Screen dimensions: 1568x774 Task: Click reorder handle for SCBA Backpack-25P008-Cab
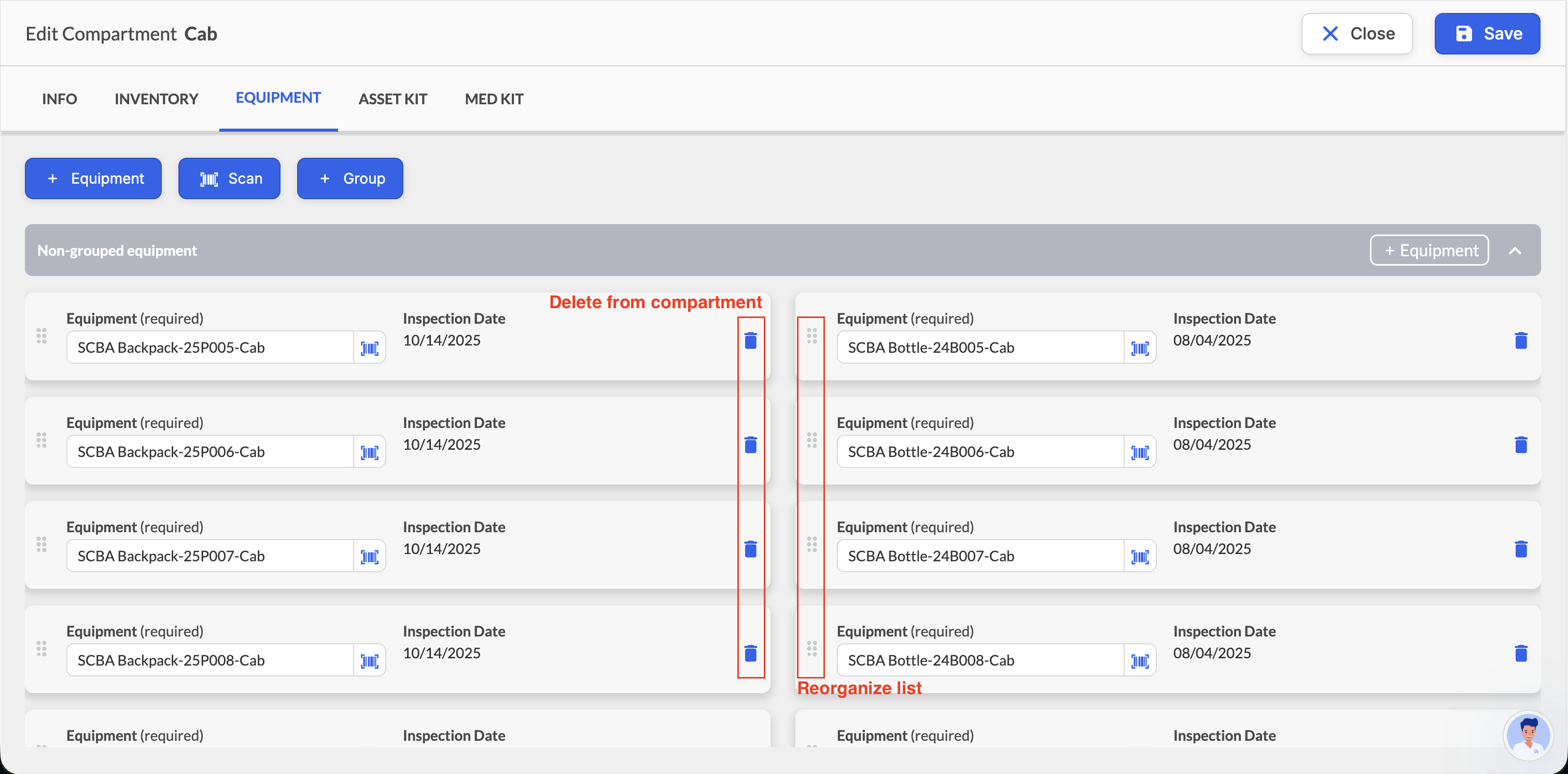[41, 648]
